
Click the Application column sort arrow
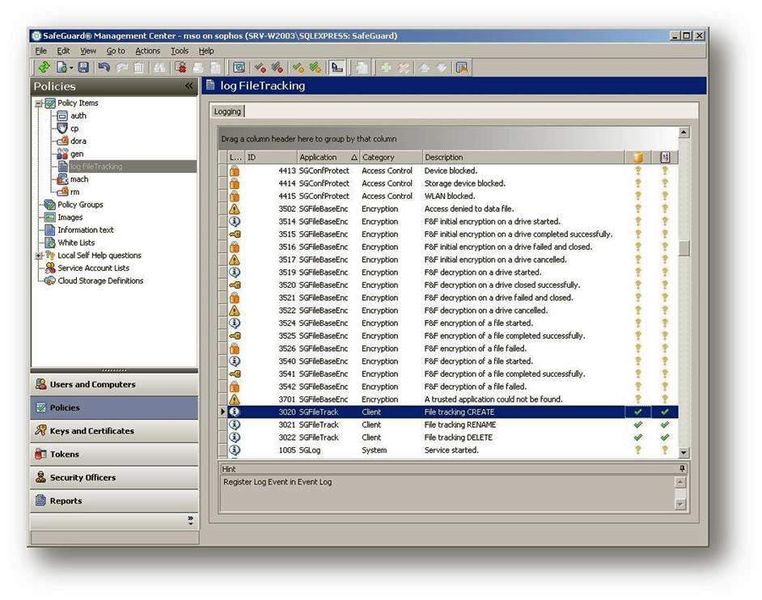(354, 157)
